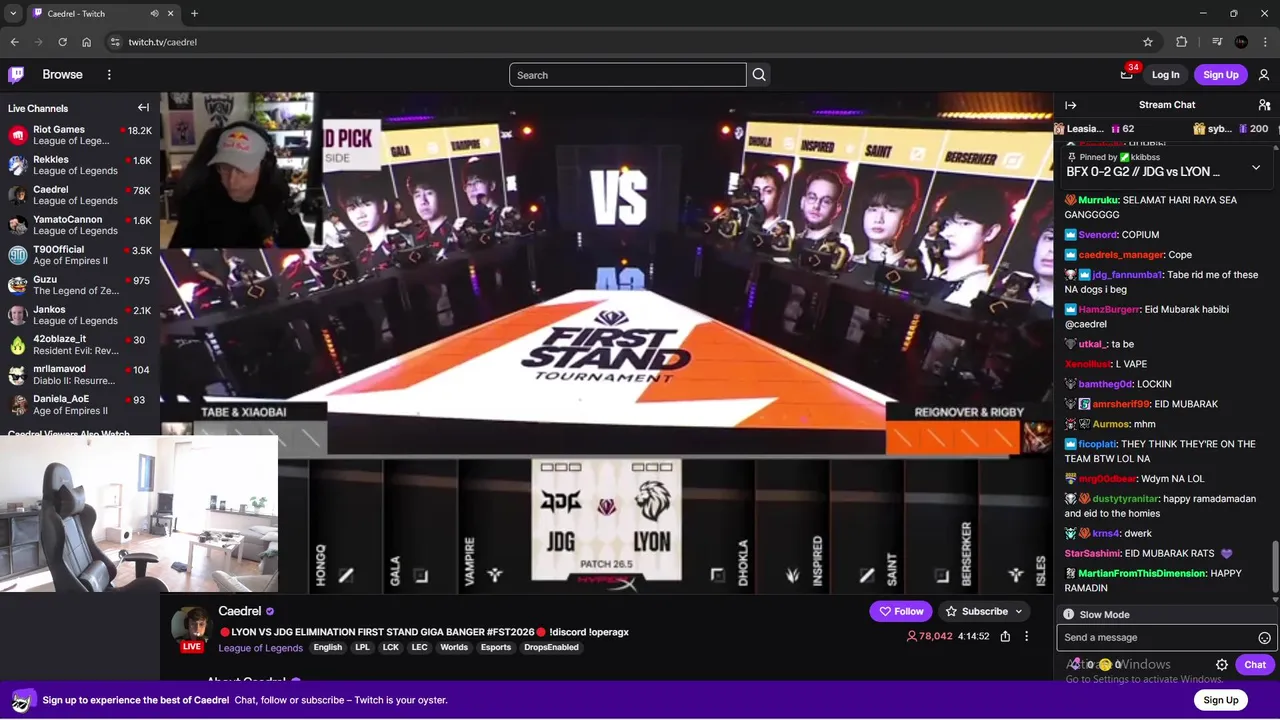
Task: Focus the Twitch search field
Action: tap(628, 75)
